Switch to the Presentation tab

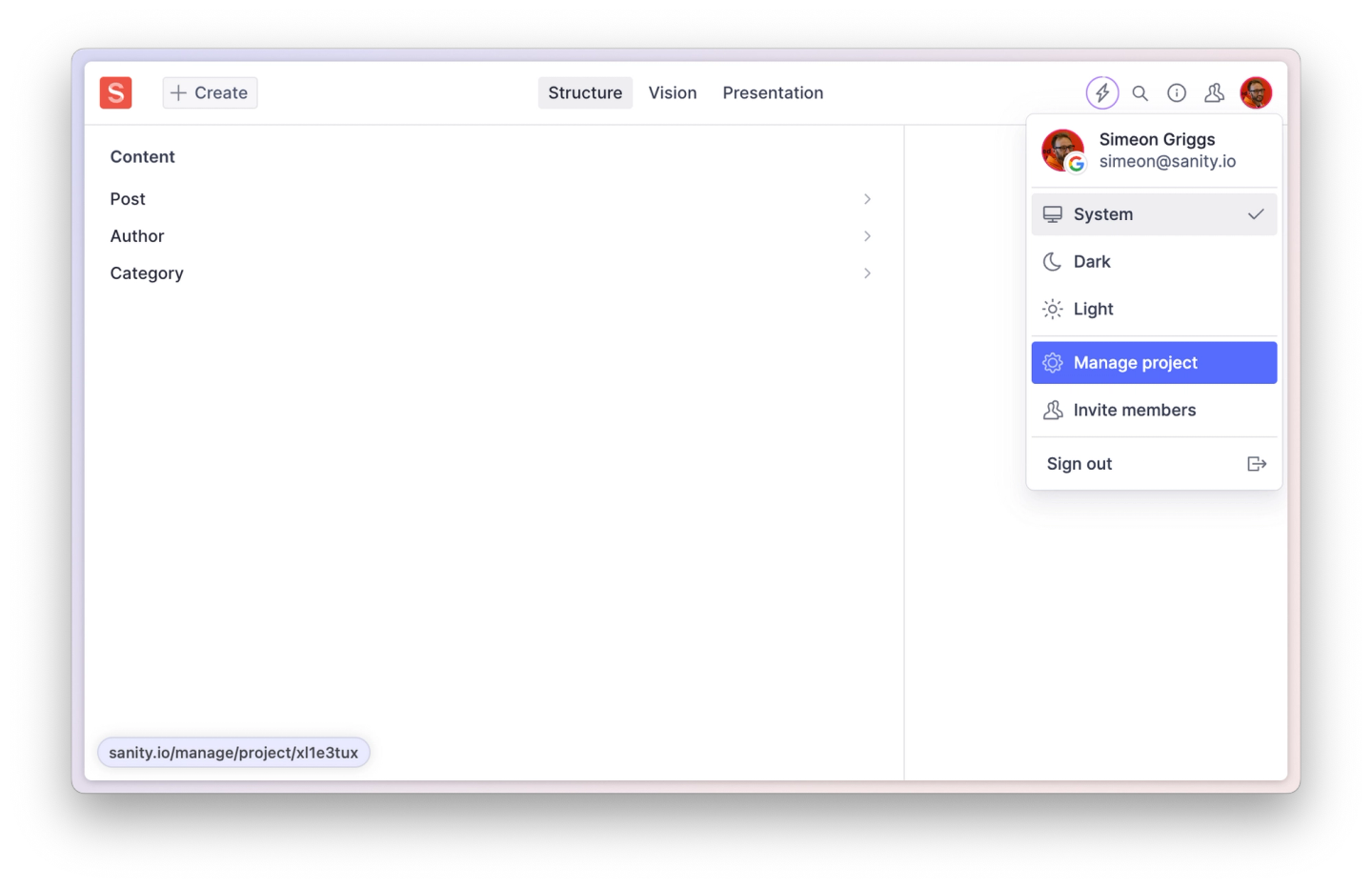[773, 92]
